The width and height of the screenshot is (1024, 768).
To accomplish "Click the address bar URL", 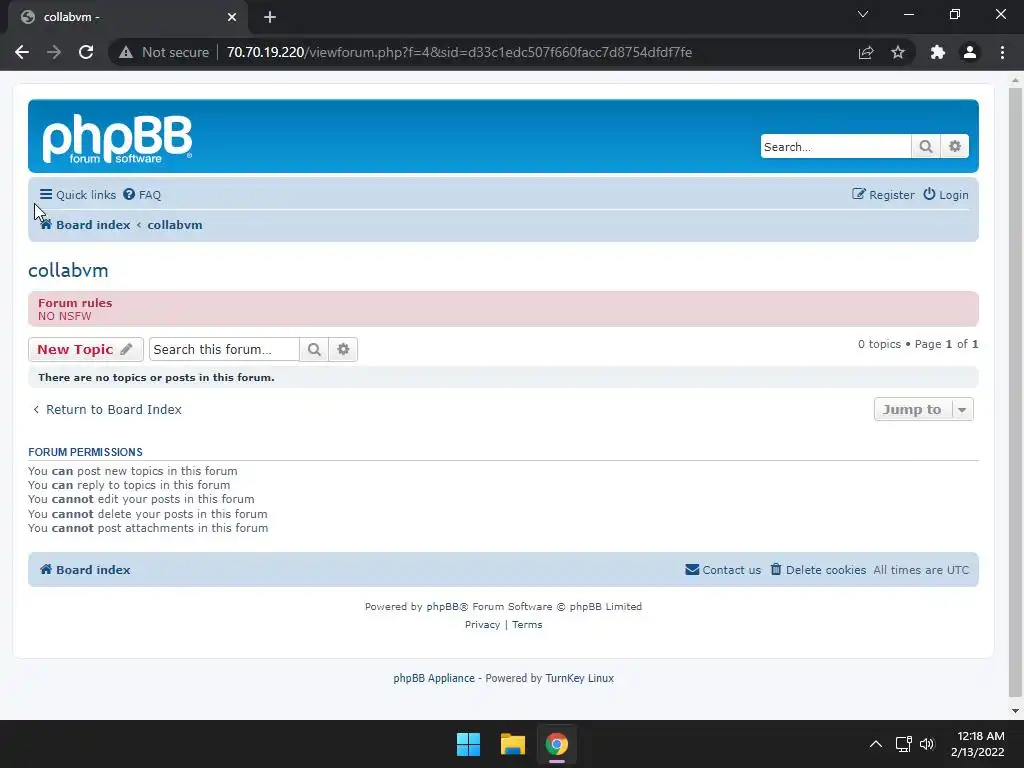I will click(x=459, y=52).
